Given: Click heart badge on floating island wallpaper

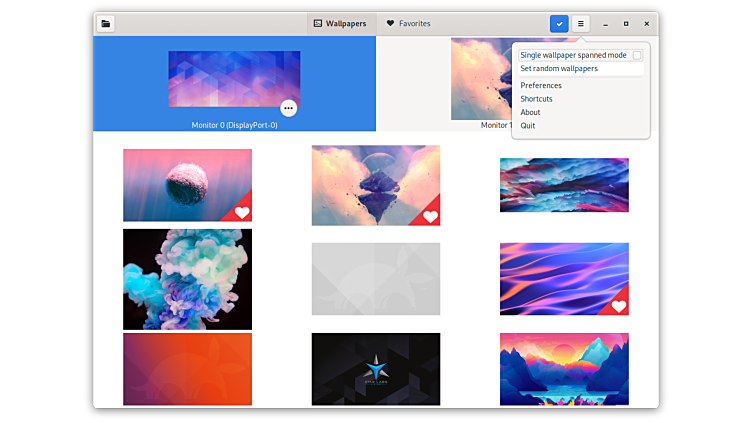Looking at the screenshot, I should 430,216.
